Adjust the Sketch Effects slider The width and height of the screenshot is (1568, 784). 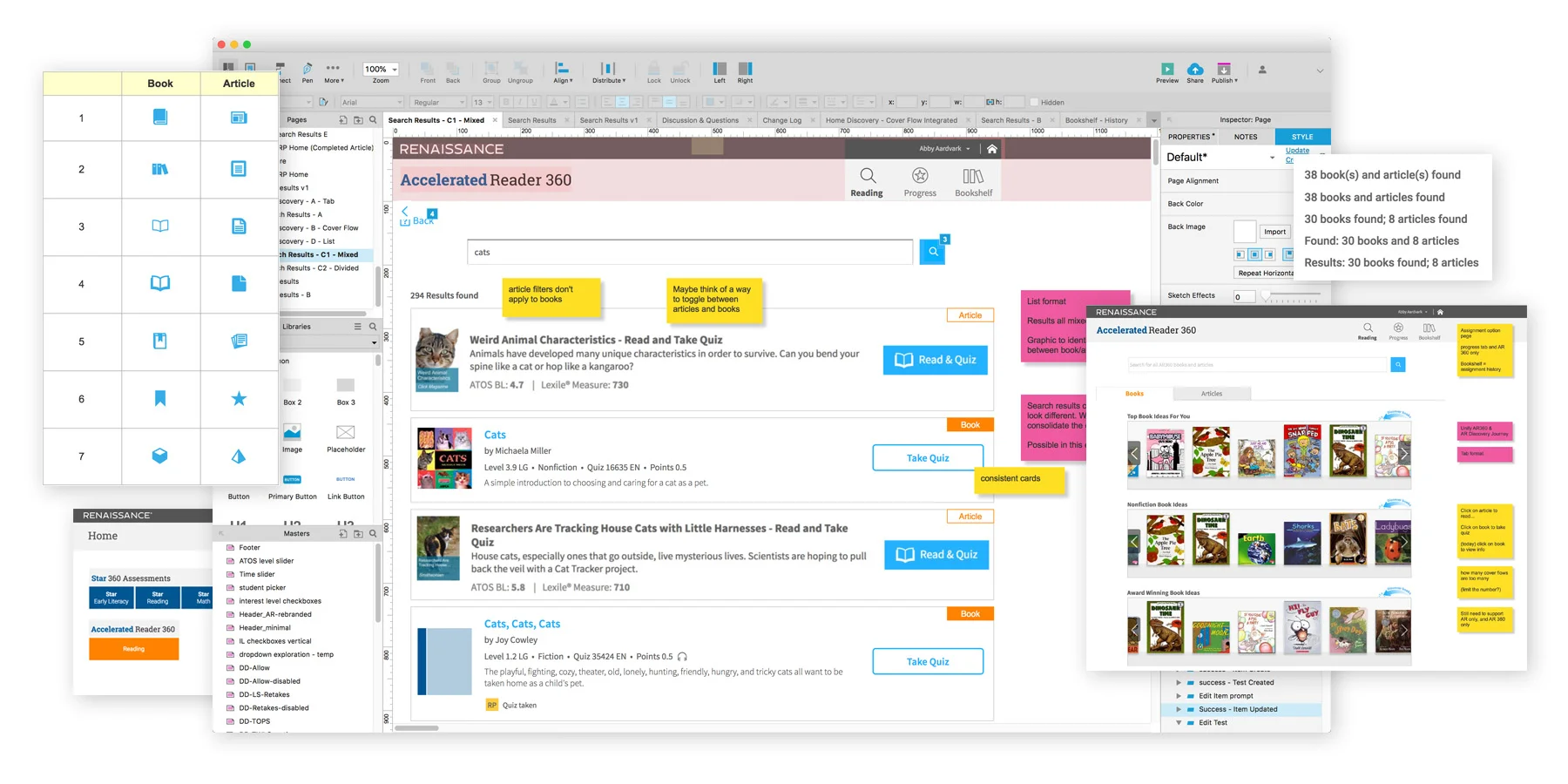[x=1293, y=296]
